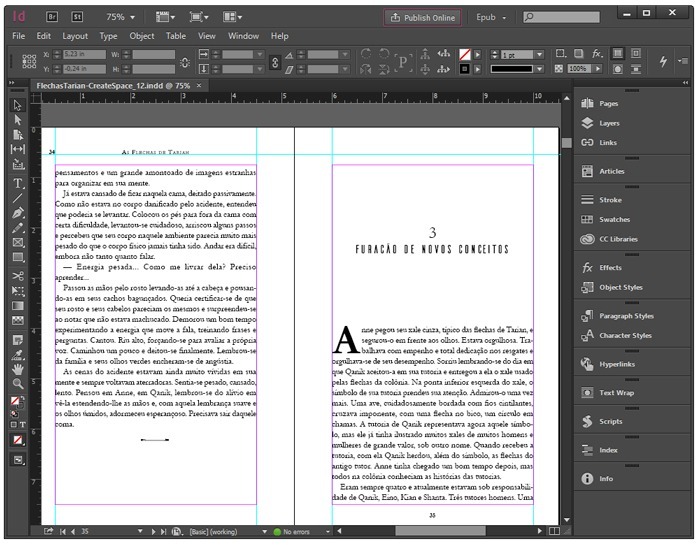Activate the Zoom tool magnifier

18,383
